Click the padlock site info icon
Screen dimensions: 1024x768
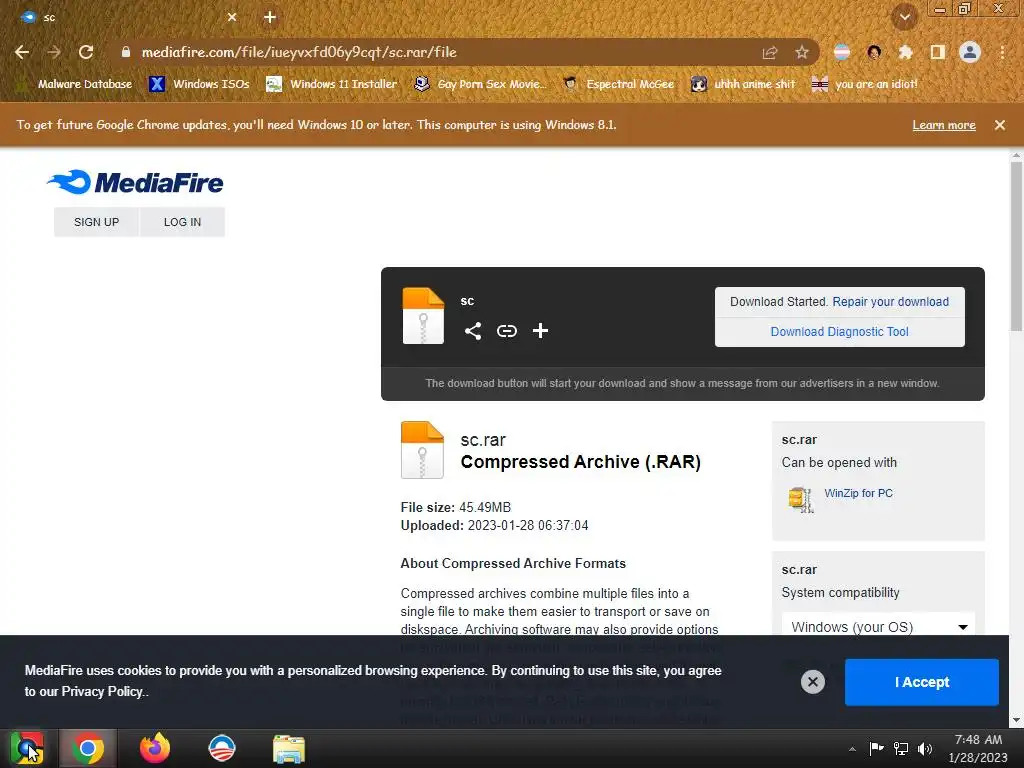126,52
